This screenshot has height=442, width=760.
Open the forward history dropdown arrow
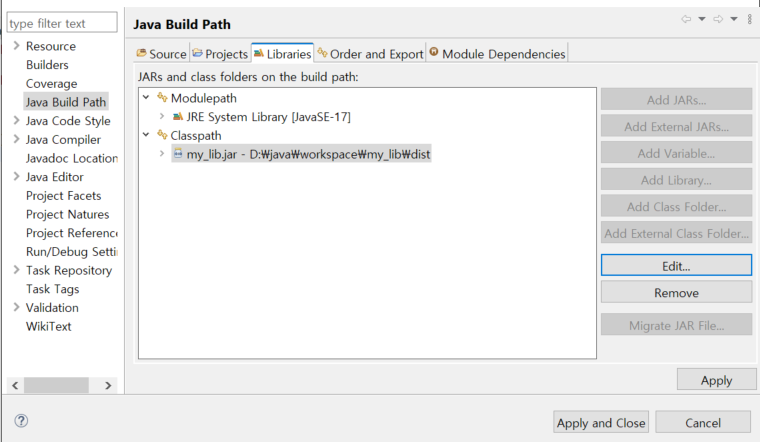pyautogui.click(x=734, y=19)
